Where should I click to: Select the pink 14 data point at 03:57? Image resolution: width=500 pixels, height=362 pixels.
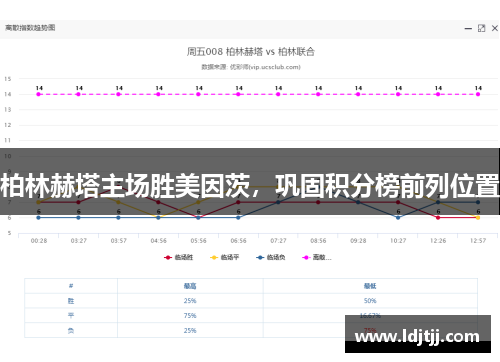[118, 94]
